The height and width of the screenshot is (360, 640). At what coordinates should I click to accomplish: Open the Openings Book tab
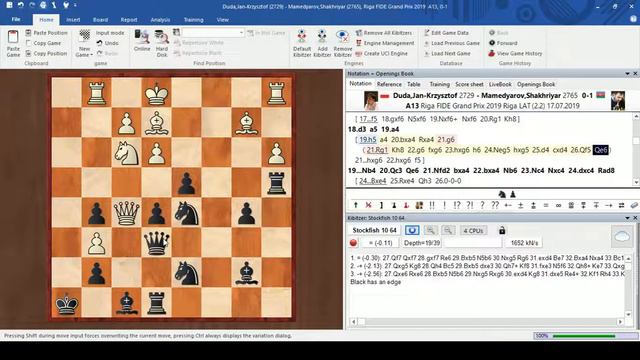pyautogui.click(x=536, y=84)
